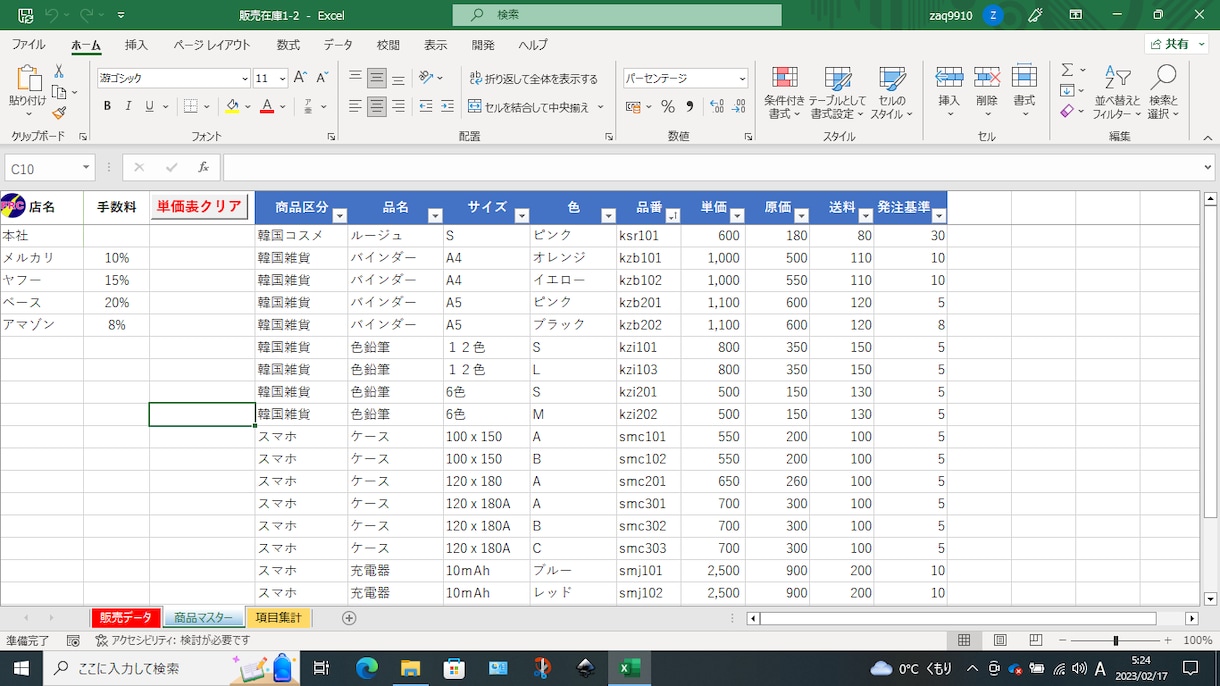Open filter dropdown for 単価 column
This screenshot has width=1220, height=686.
tap(737, 215)
